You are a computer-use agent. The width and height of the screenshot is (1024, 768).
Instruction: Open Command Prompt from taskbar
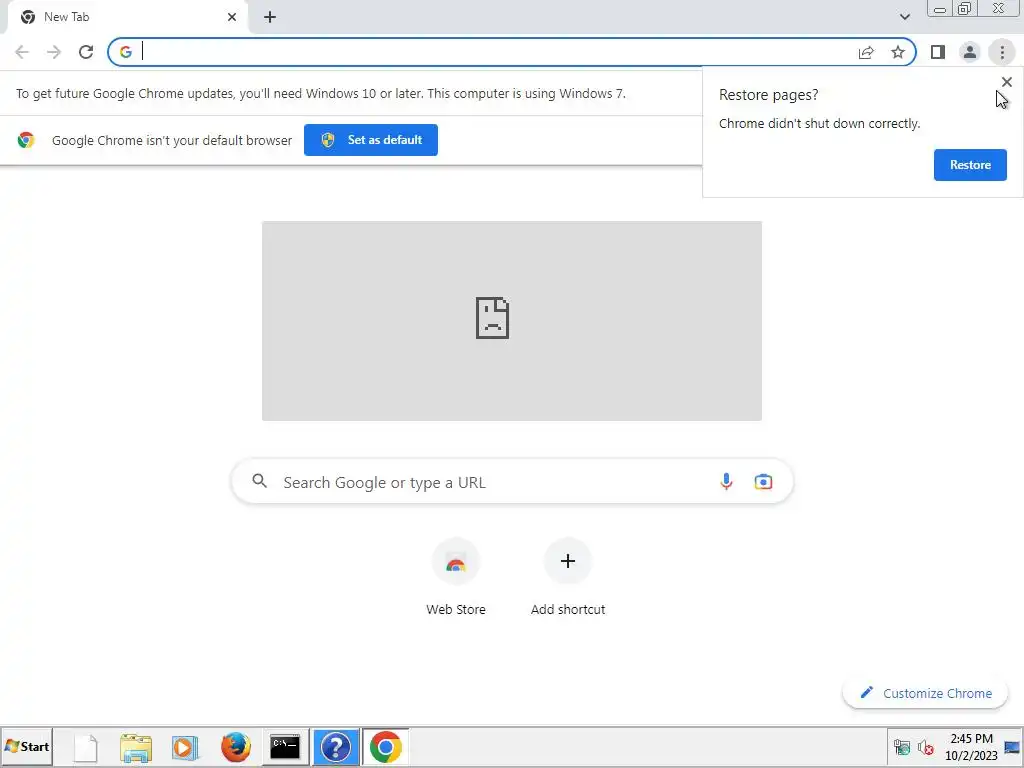coord(285,747)
